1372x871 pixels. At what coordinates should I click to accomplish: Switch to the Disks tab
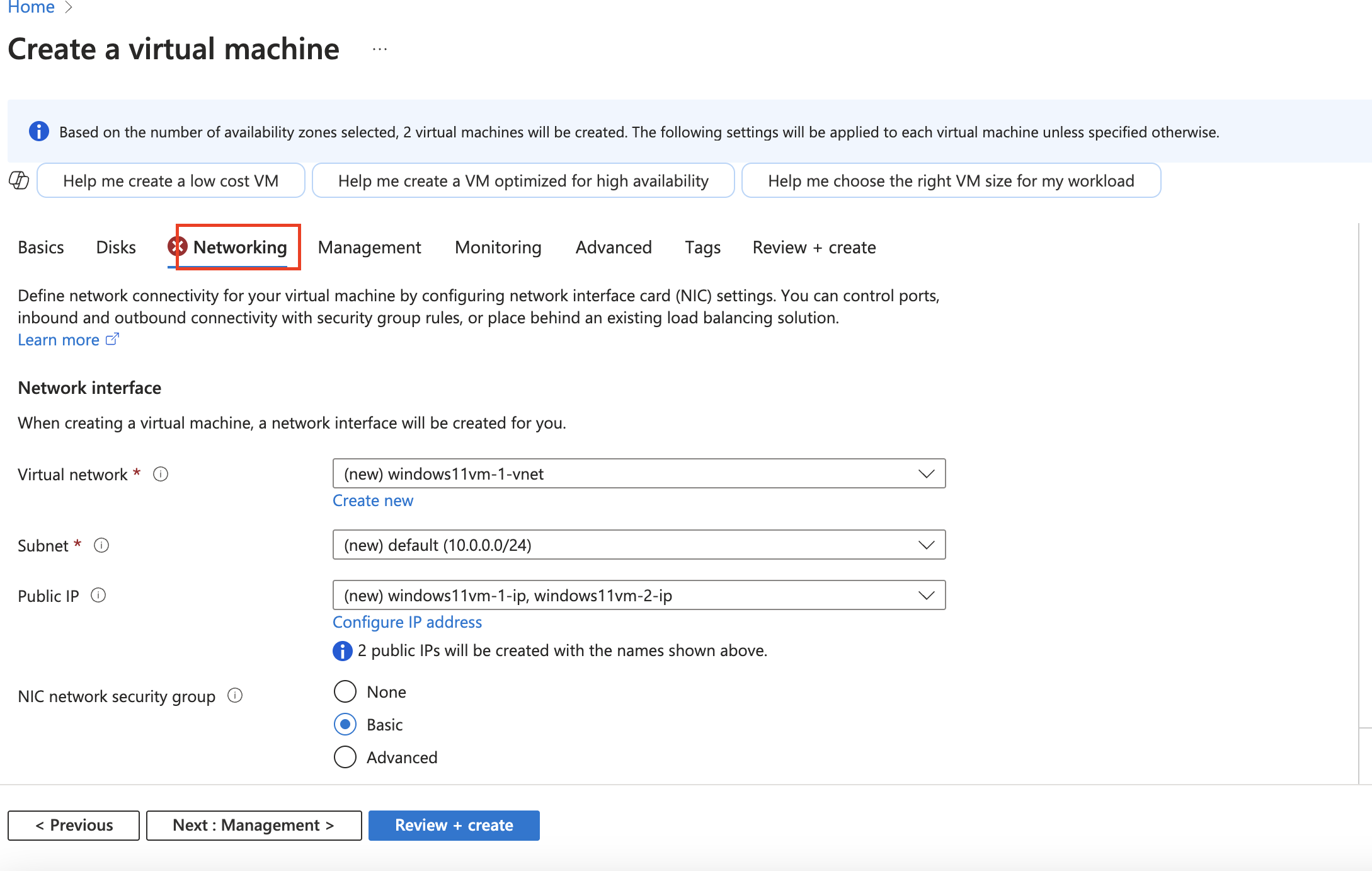(116, 247)
